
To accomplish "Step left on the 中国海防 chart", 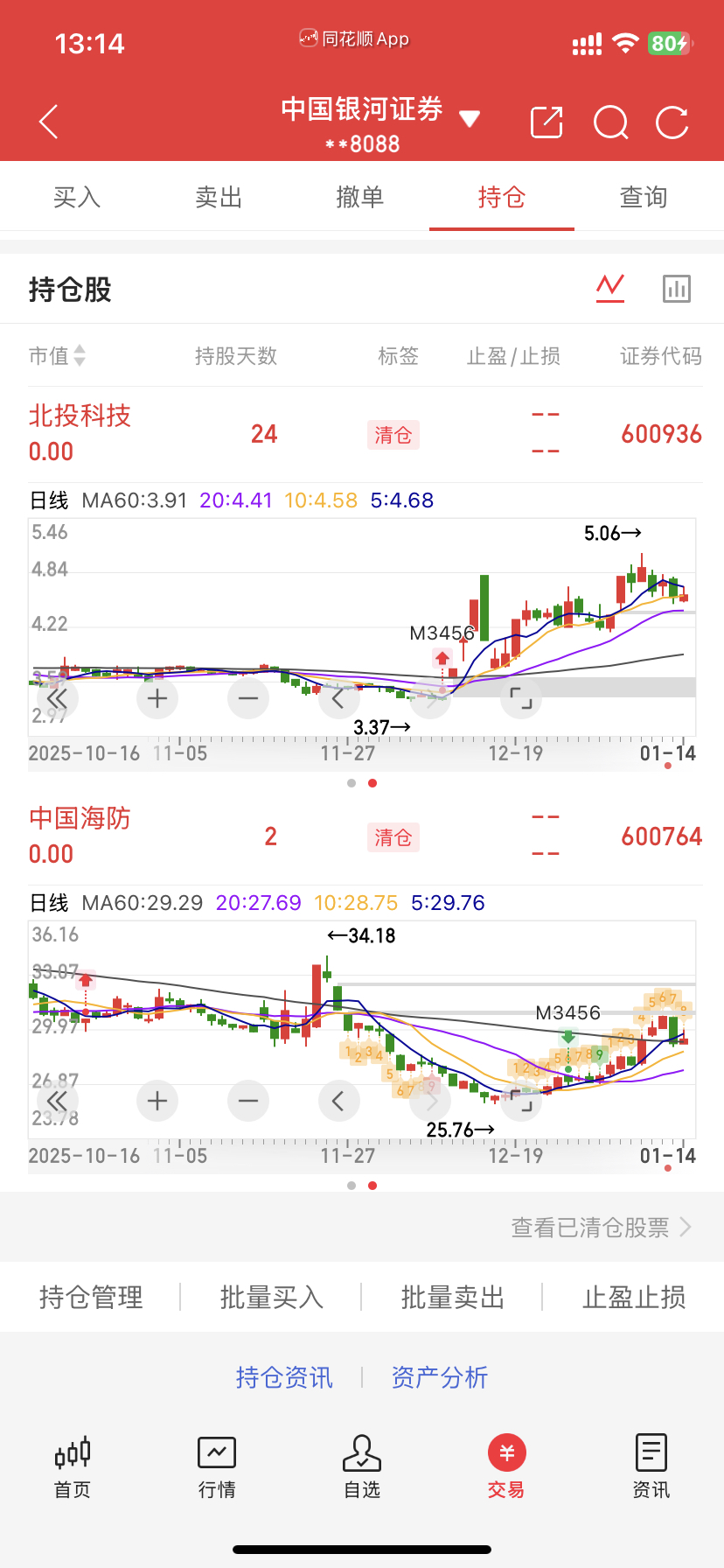I will coord(339,1101).
